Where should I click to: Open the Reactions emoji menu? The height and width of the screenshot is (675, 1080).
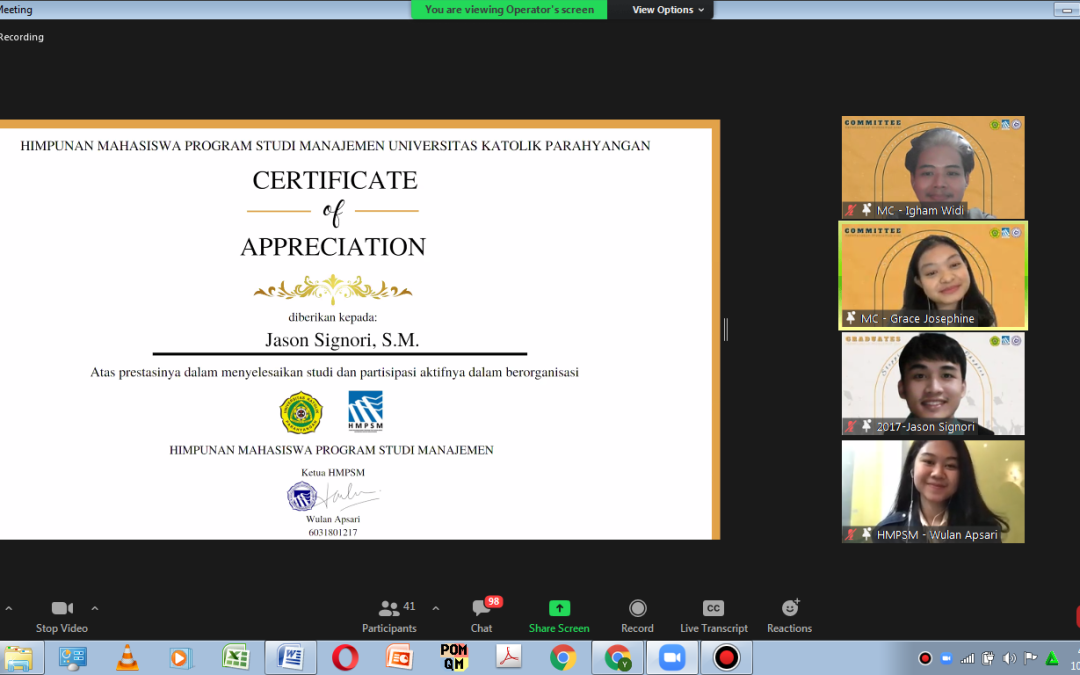click(x=789, y=615)
